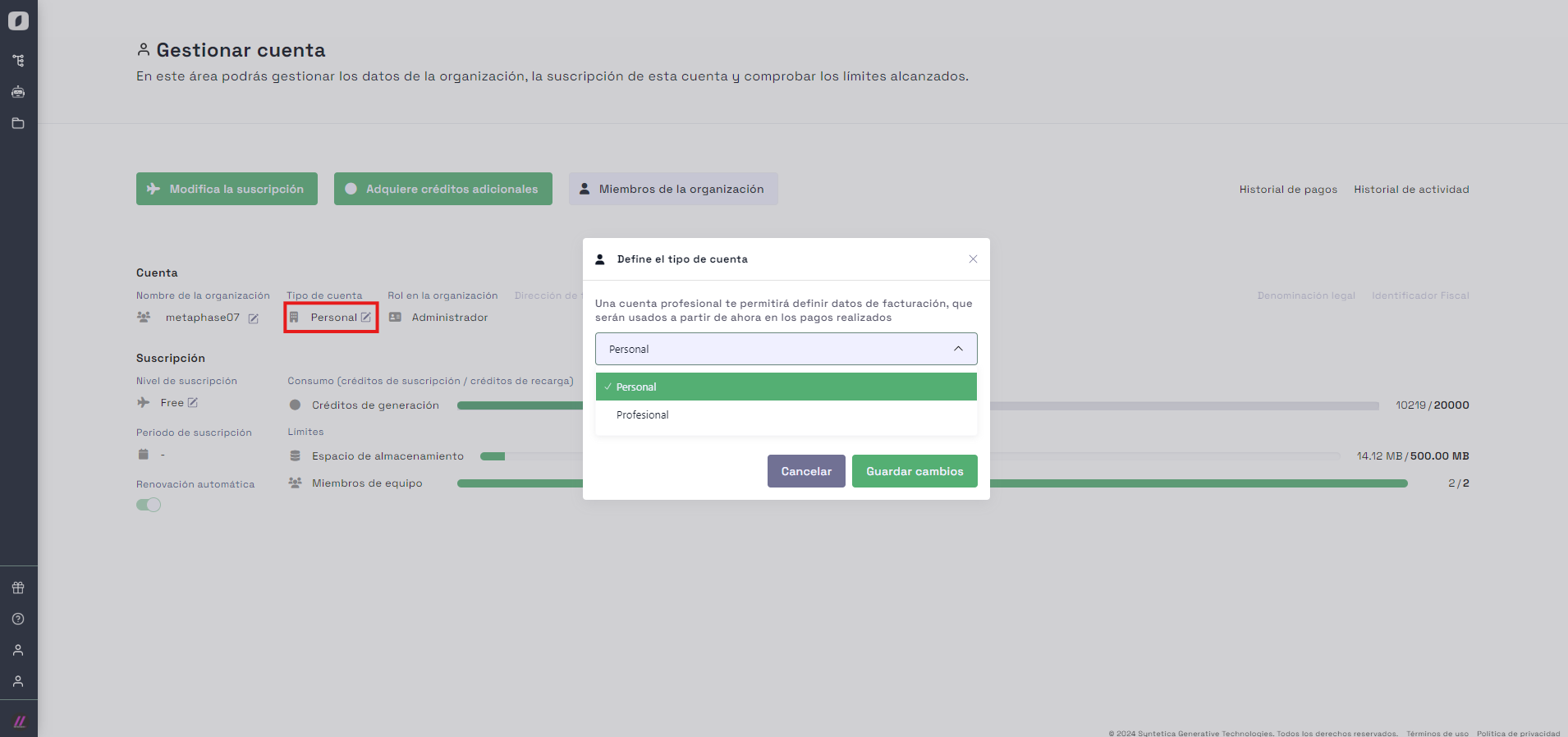This screenshot has height=737, width=1568.
Task: Click Adquiere créditos adicionales button
Action: pos(443,189)
